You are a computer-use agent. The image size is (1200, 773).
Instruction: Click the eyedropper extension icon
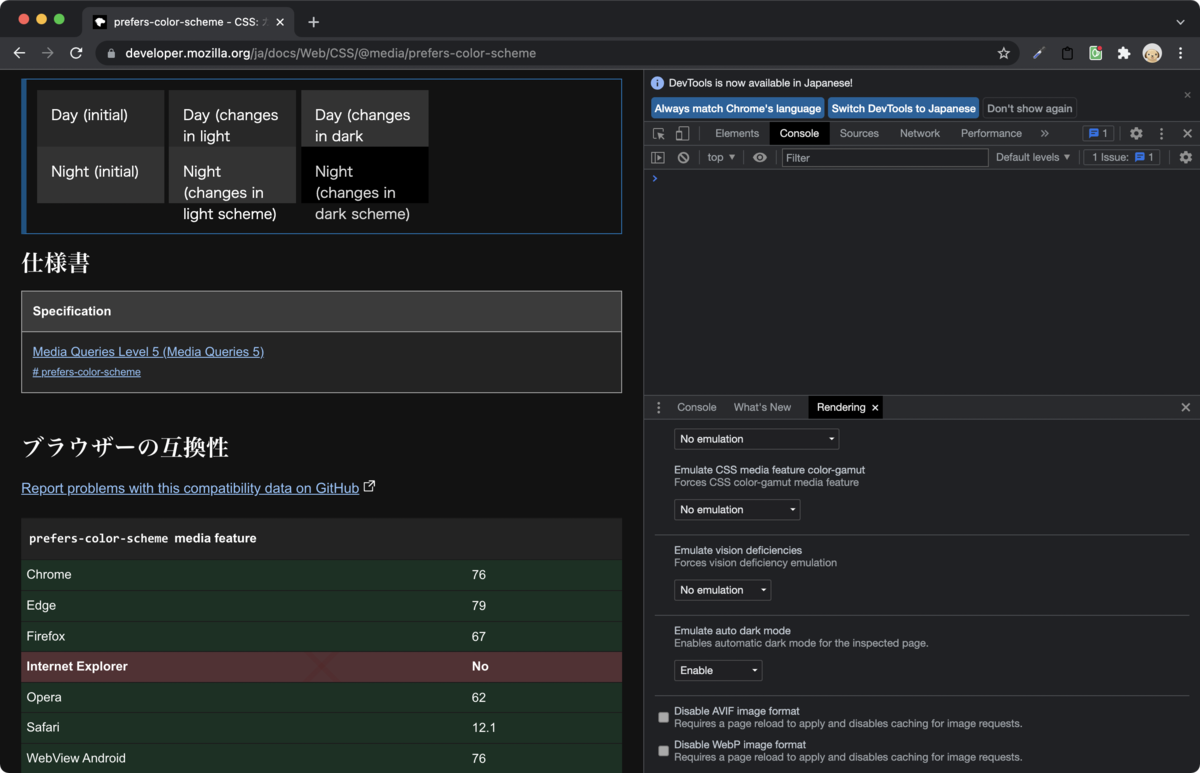tap(1039, 53)
